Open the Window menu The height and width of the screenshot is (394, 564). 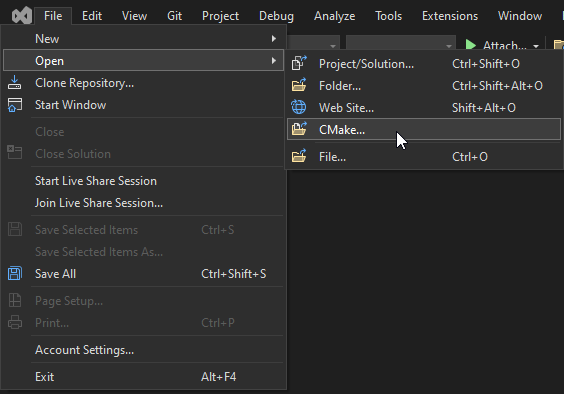(x=520, y=16)
